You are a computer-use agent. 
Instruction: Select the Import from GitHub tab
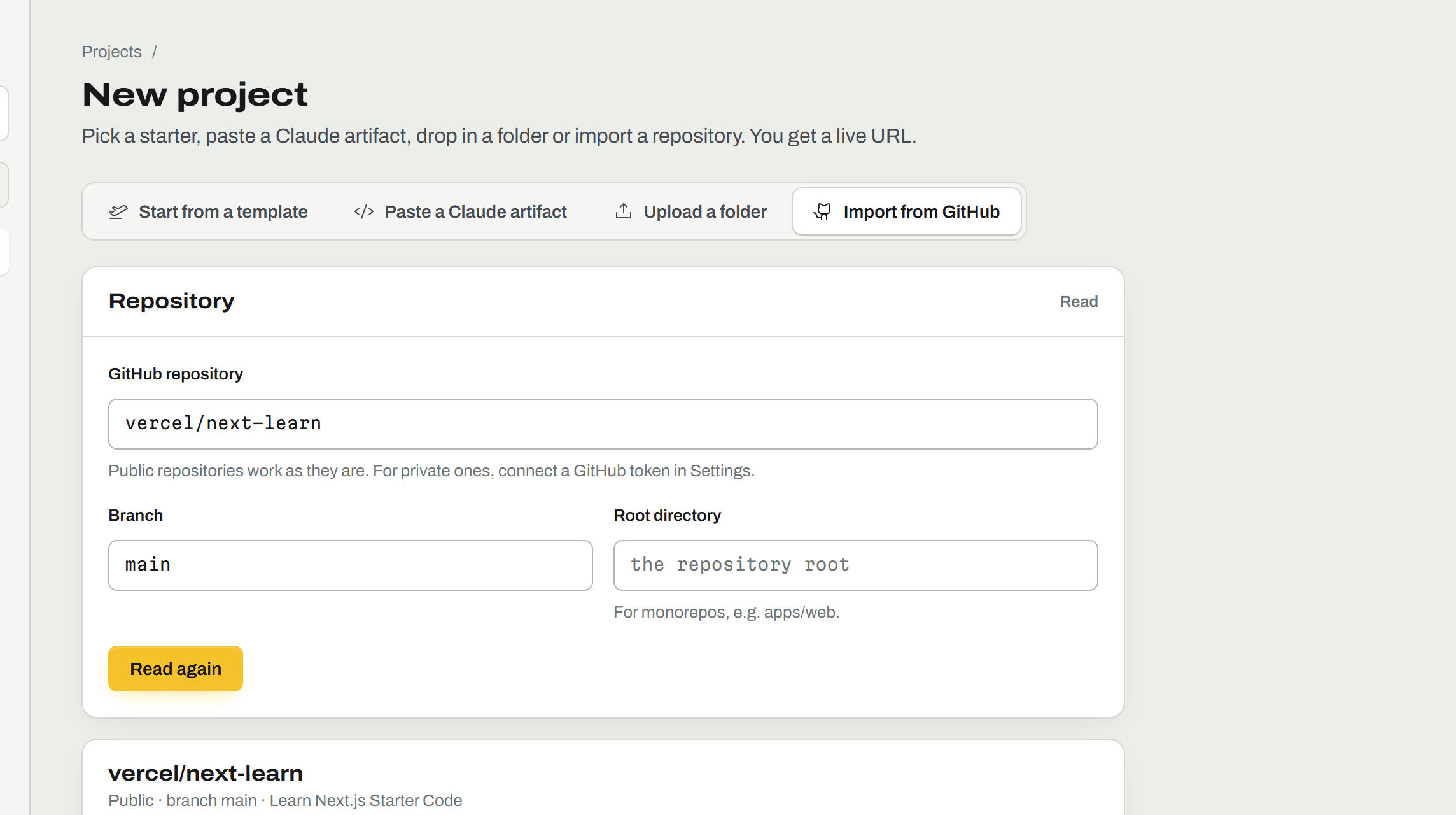click(907, 212)
